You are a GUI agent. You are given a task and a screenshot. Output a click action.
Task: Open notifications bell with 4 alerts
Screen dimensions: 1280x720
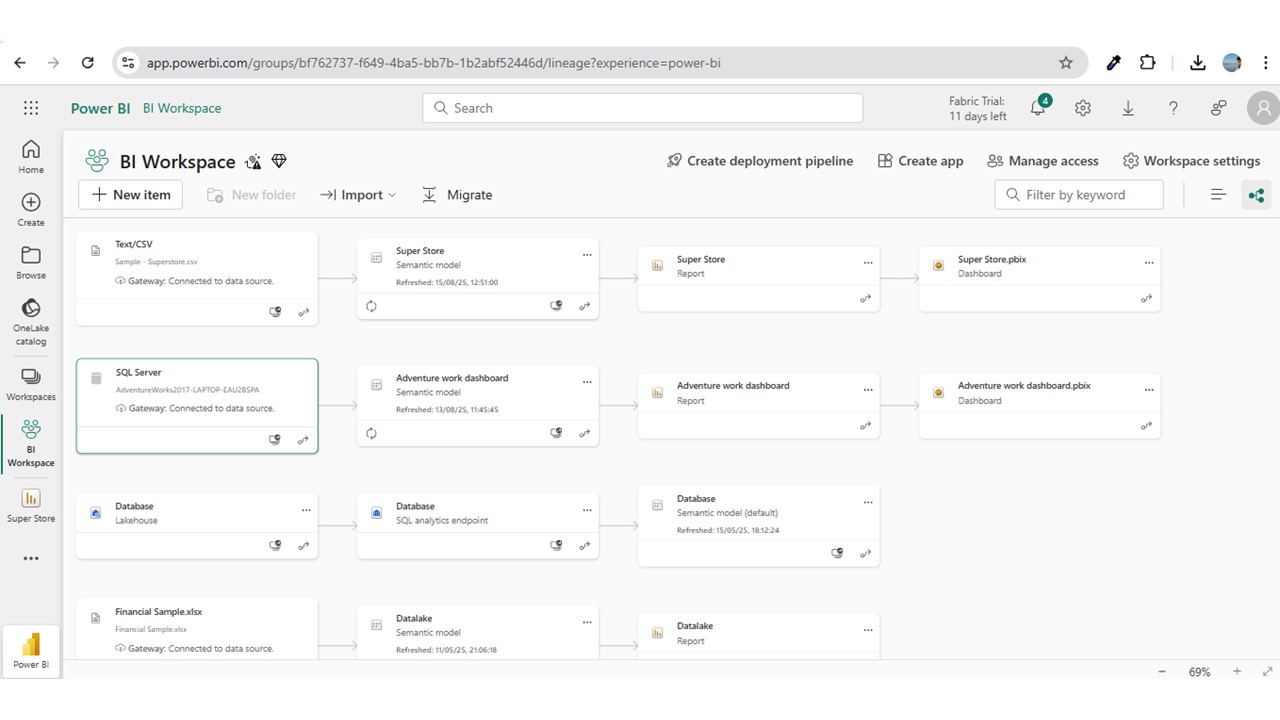(1039, 107)
